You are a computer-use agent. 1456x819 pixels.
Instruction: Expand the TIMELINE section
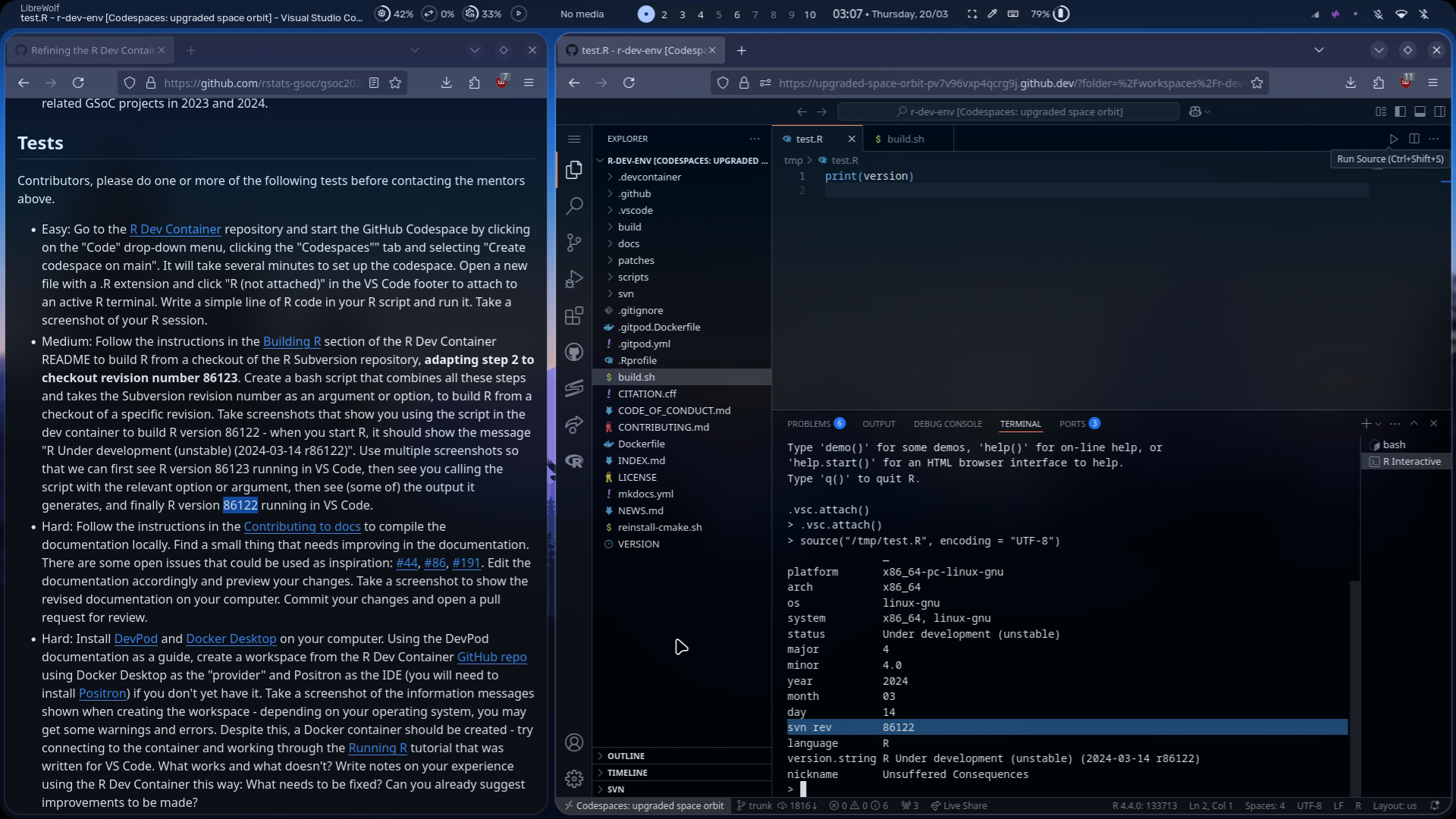click(682, 773)
